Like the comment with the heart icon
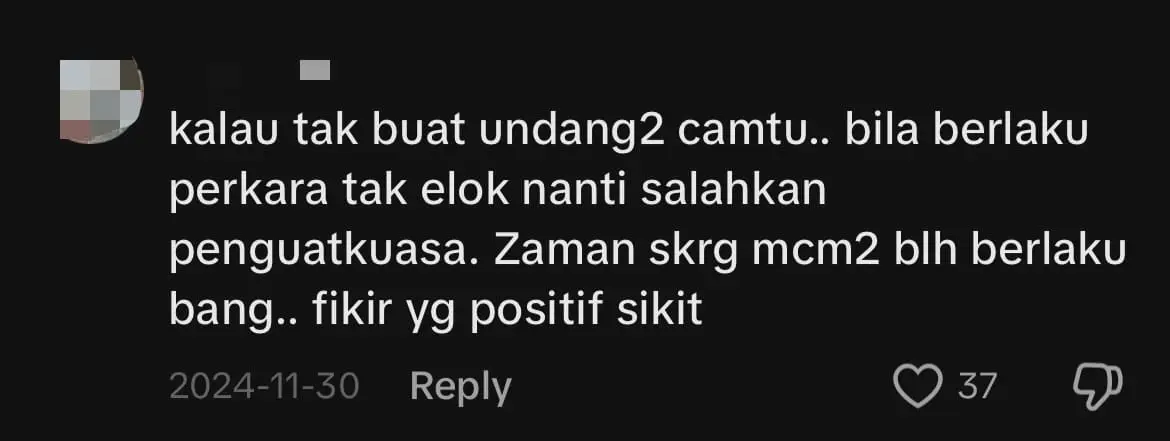This screenshot has width=1170, height=441. click(x=917, y=387)
